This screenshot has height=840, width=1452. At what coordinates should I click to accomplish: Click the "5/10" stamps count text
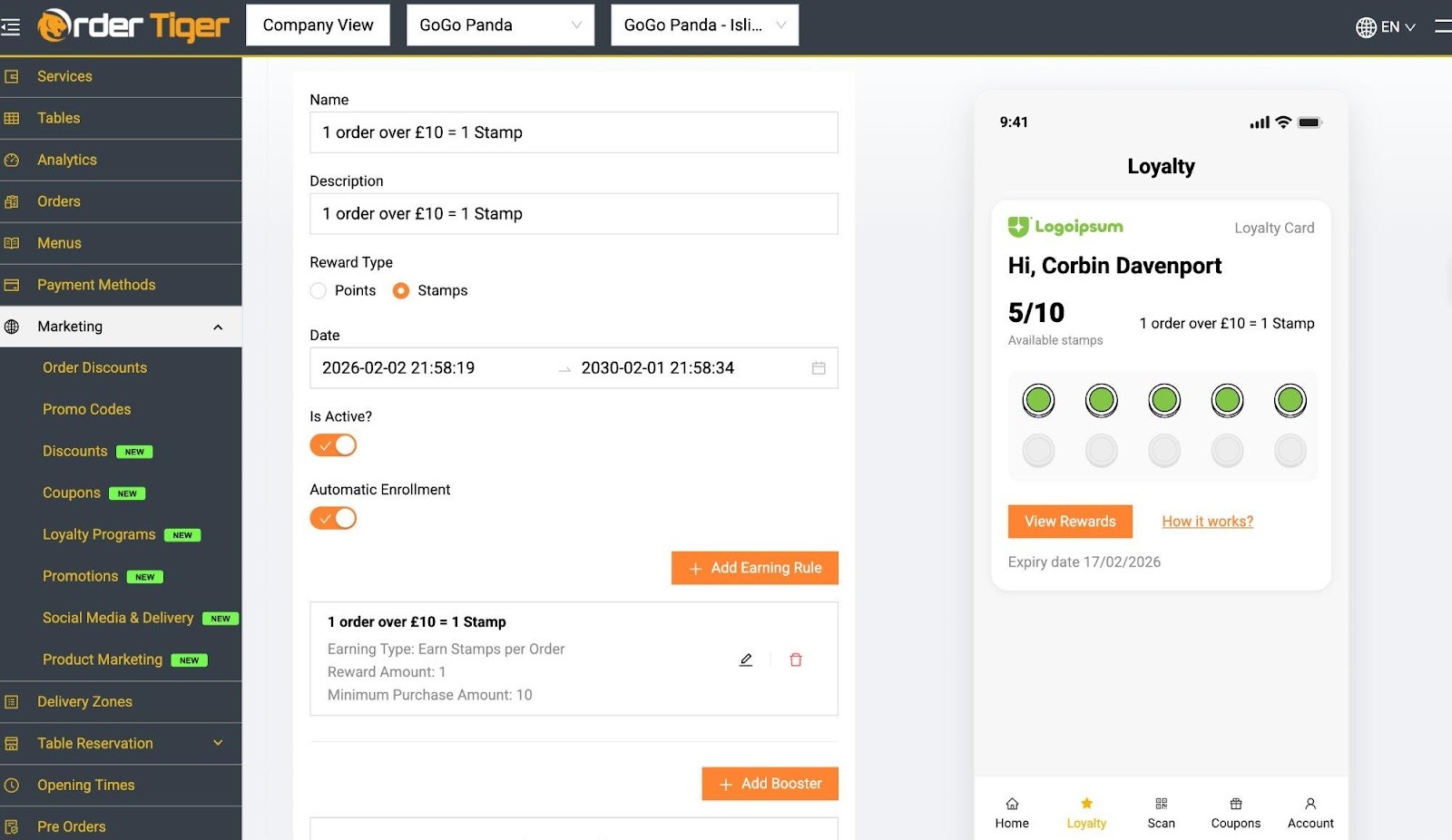tap(1036, 313)
